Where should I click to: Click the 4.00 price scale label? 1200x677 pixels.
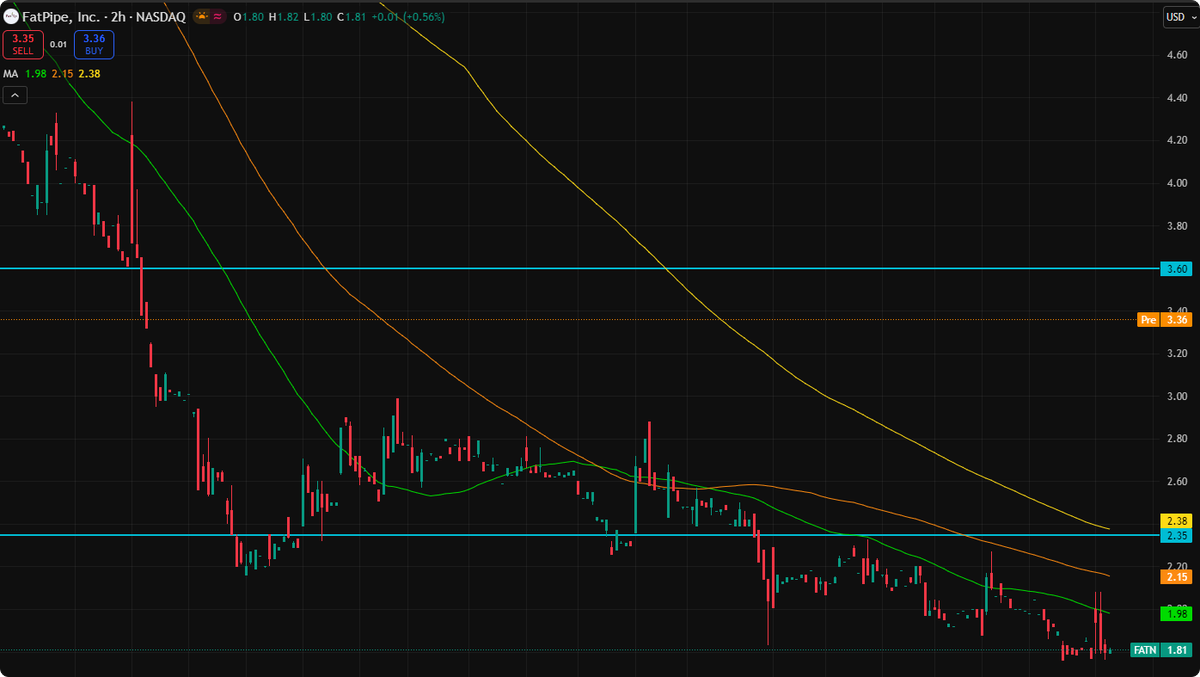click(x=1177, y=183)
